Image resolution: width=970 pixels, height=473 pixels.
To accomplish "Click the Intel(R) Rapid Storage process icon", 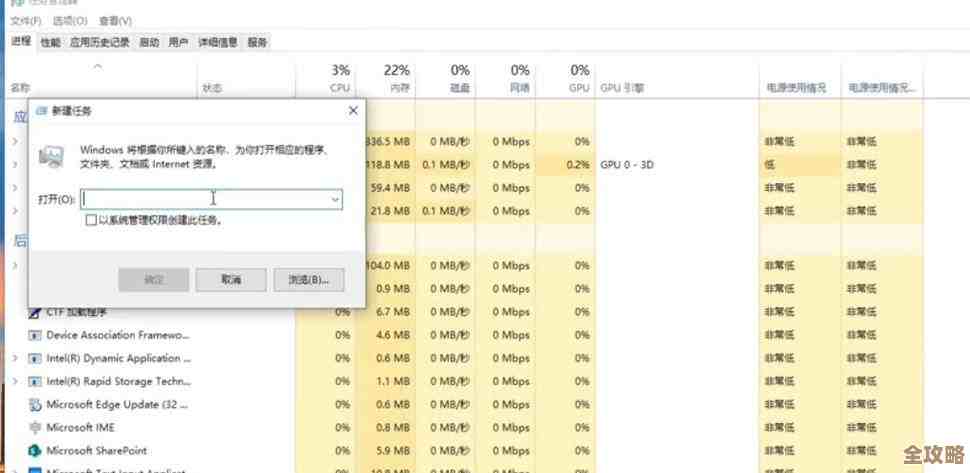I will (x=34, y=381).
